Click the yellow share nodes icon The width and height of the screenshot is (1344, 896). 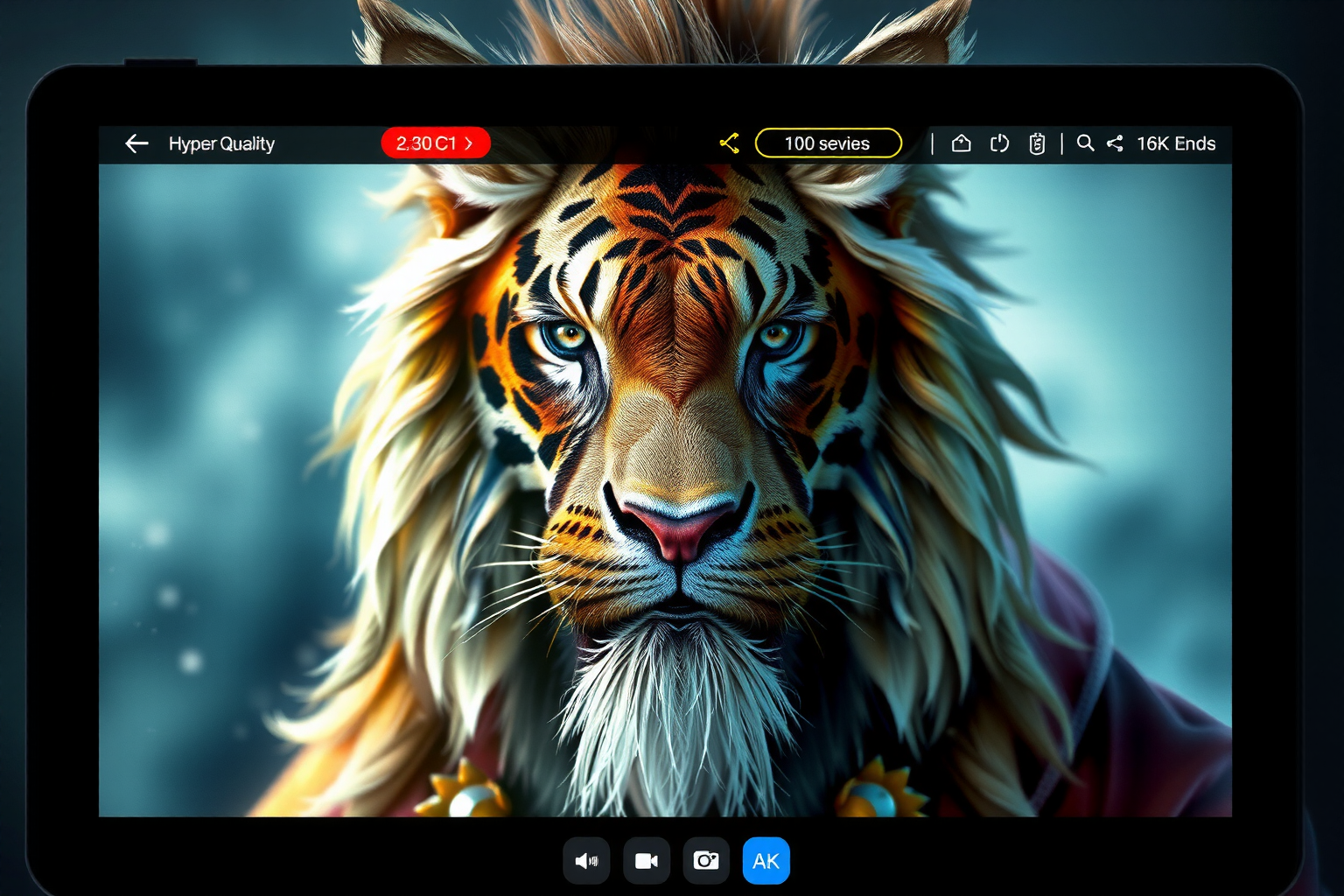729,143
